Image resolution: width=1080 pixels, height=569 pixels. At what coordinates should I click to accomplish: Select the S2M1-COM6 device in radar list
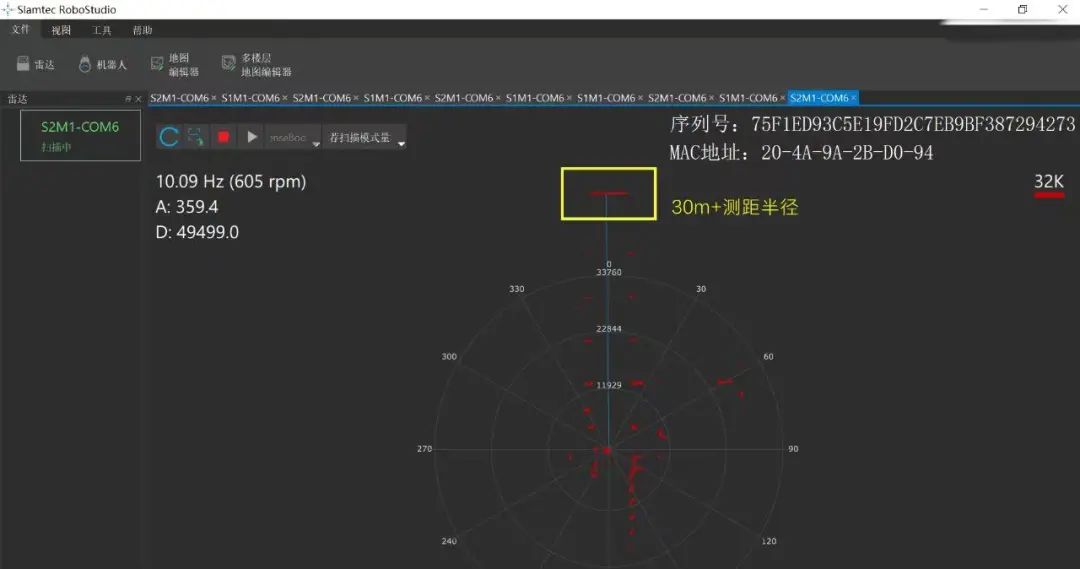coord(80,135)
